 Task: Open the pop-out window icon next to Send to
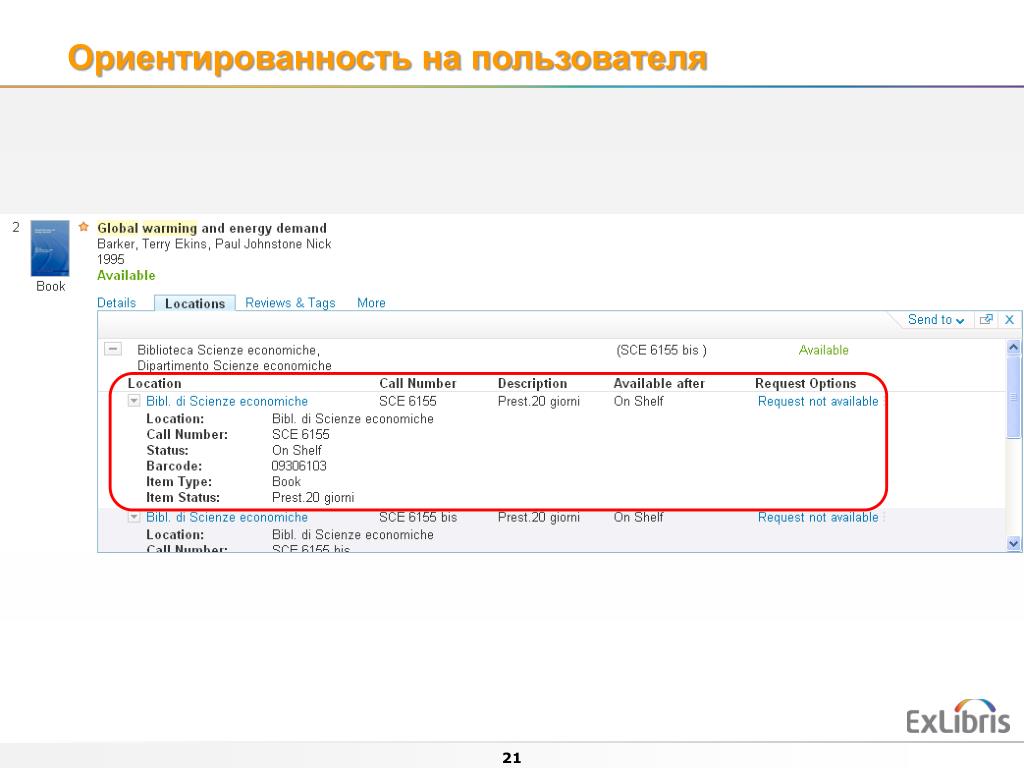tap(986, 319)
